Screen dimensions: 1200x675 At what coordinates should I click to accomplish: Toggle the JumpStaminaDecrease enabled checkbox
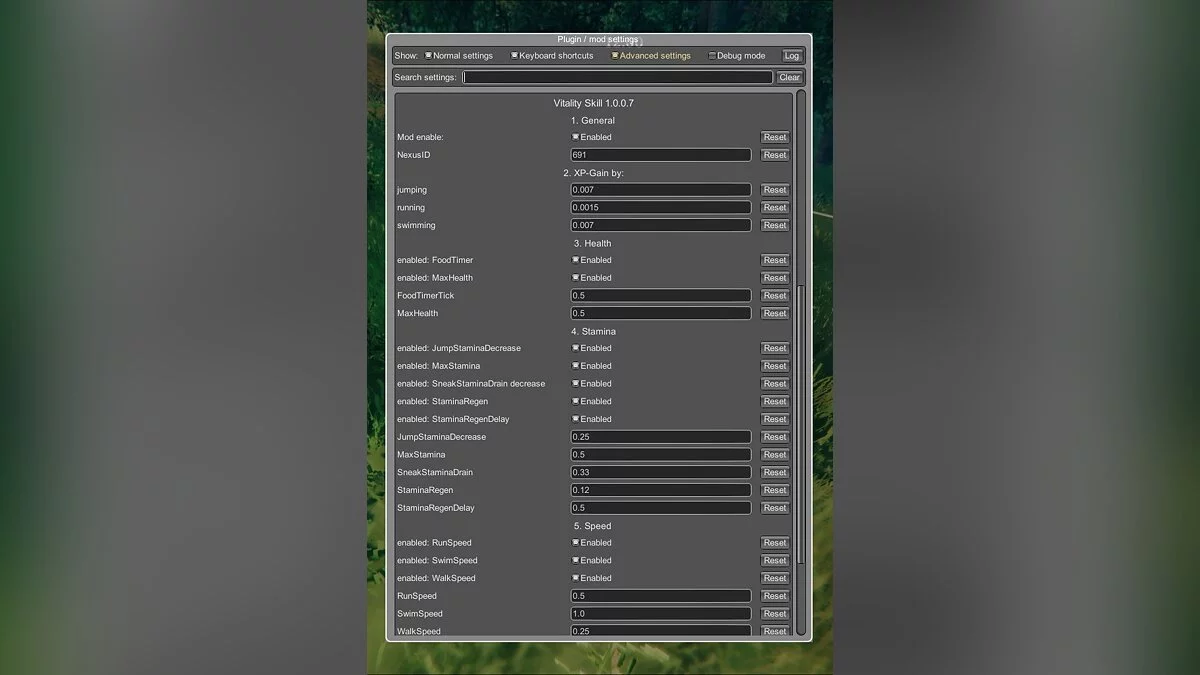click(x=576, y=348)
